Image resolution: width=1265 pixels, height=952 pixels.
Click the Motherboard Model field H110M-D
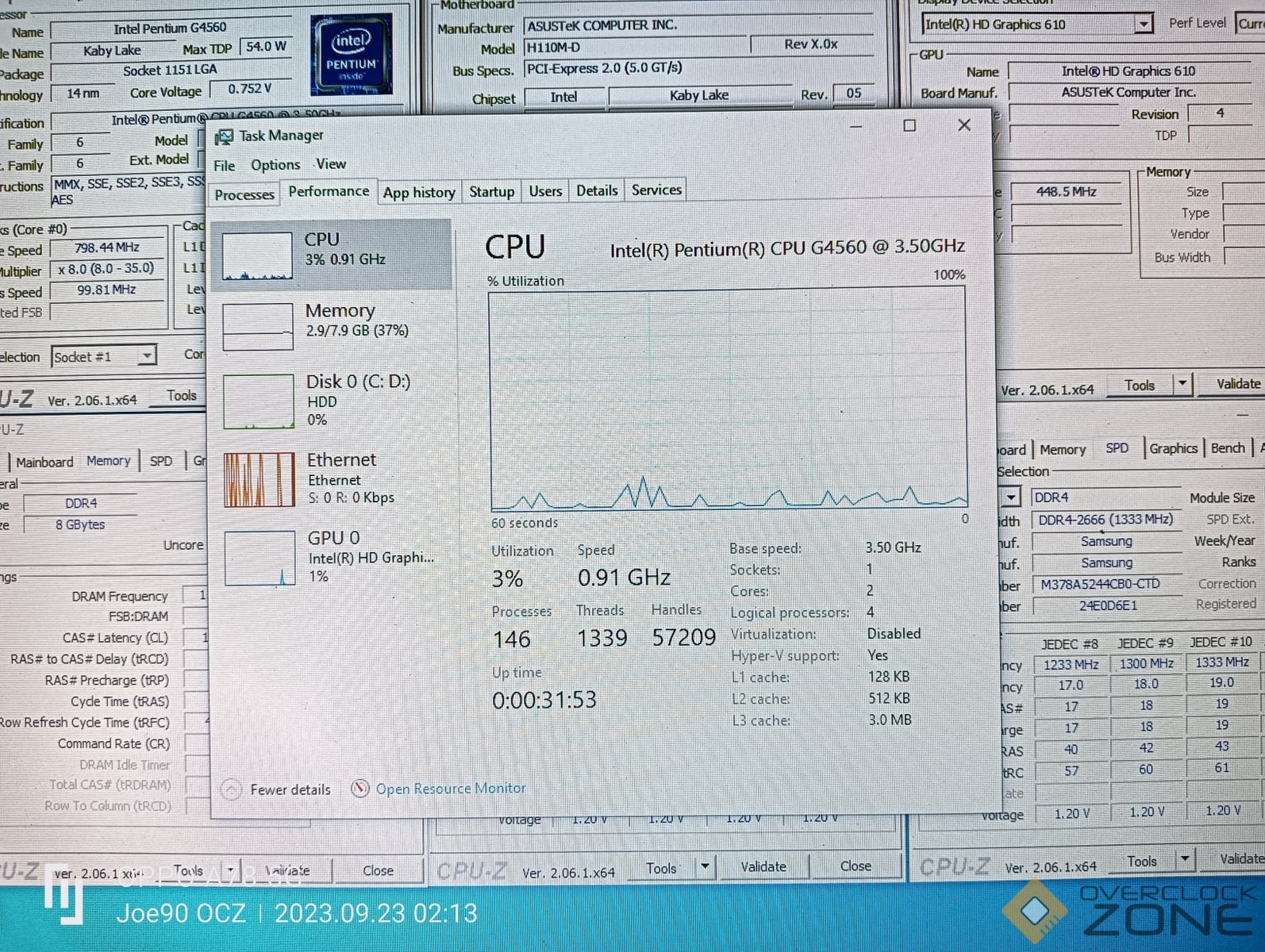635,48
